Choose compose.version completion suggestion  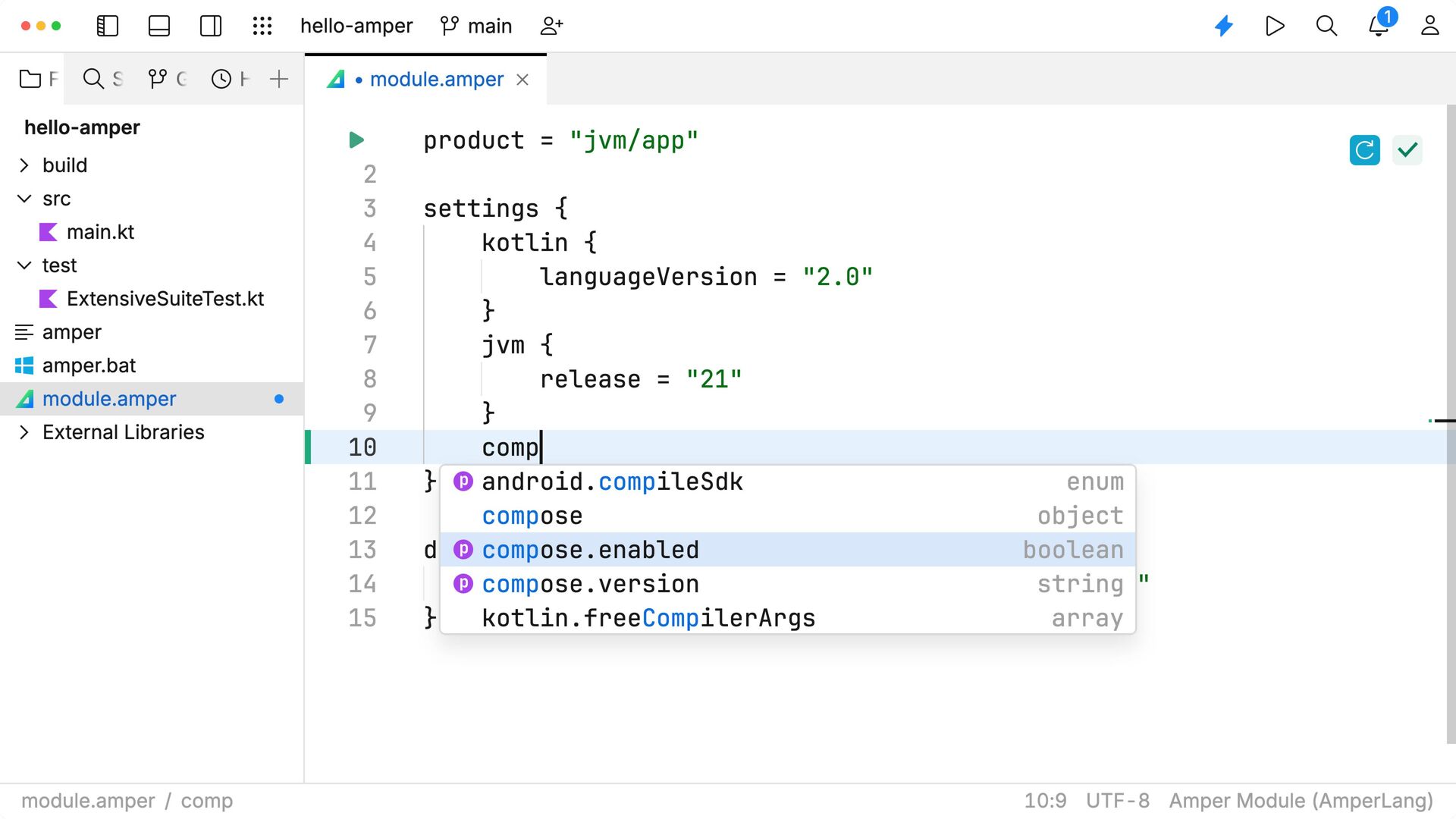click(787, 584)
